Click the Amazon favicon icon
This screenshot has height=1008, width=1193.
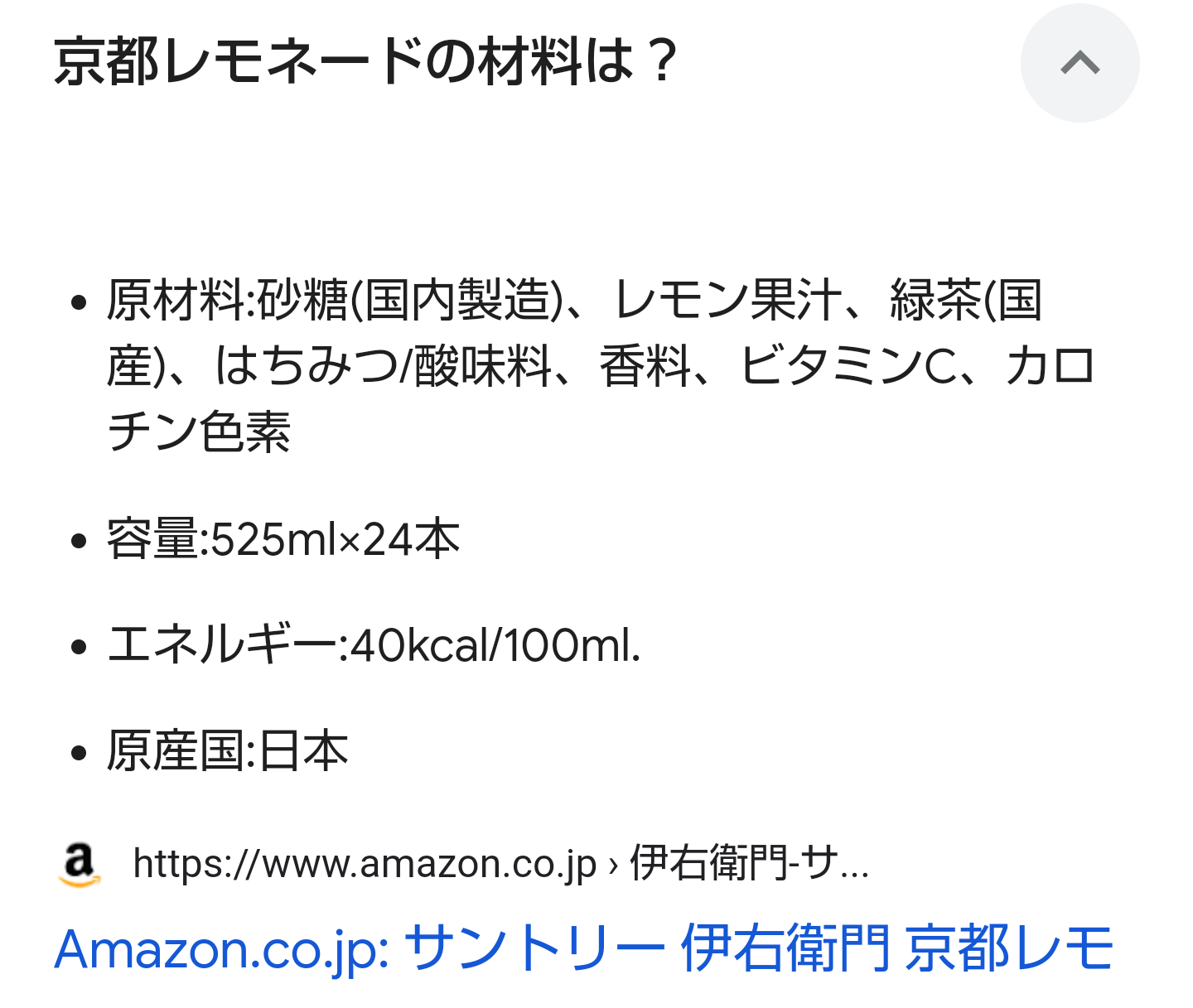(80, 865)
